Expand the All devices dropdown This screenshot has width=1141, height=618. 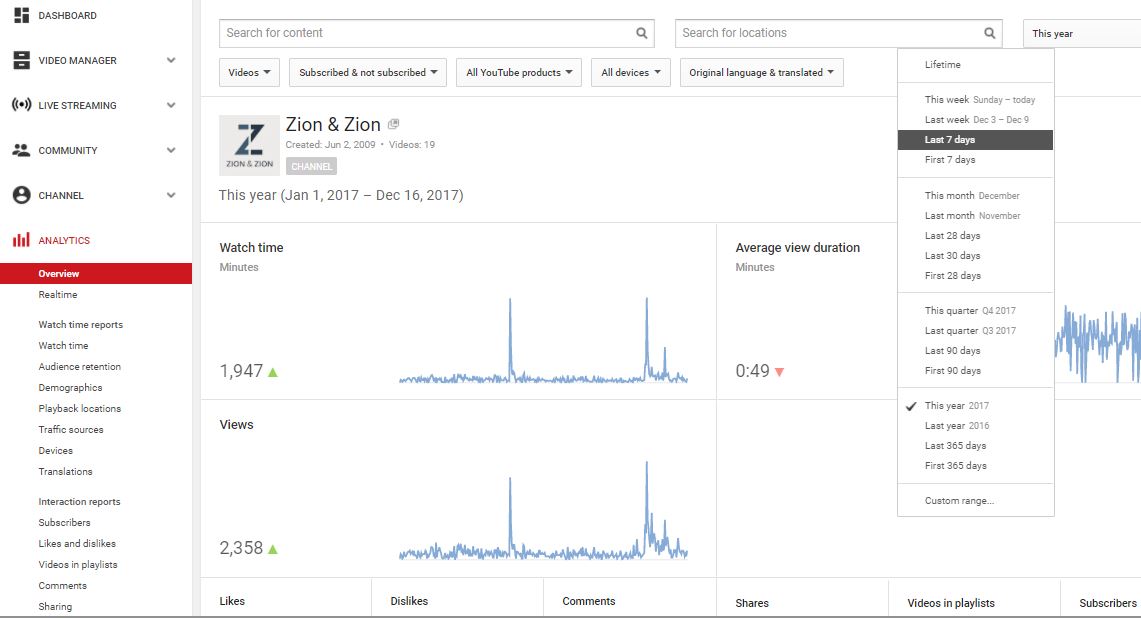tap(630, 72)
